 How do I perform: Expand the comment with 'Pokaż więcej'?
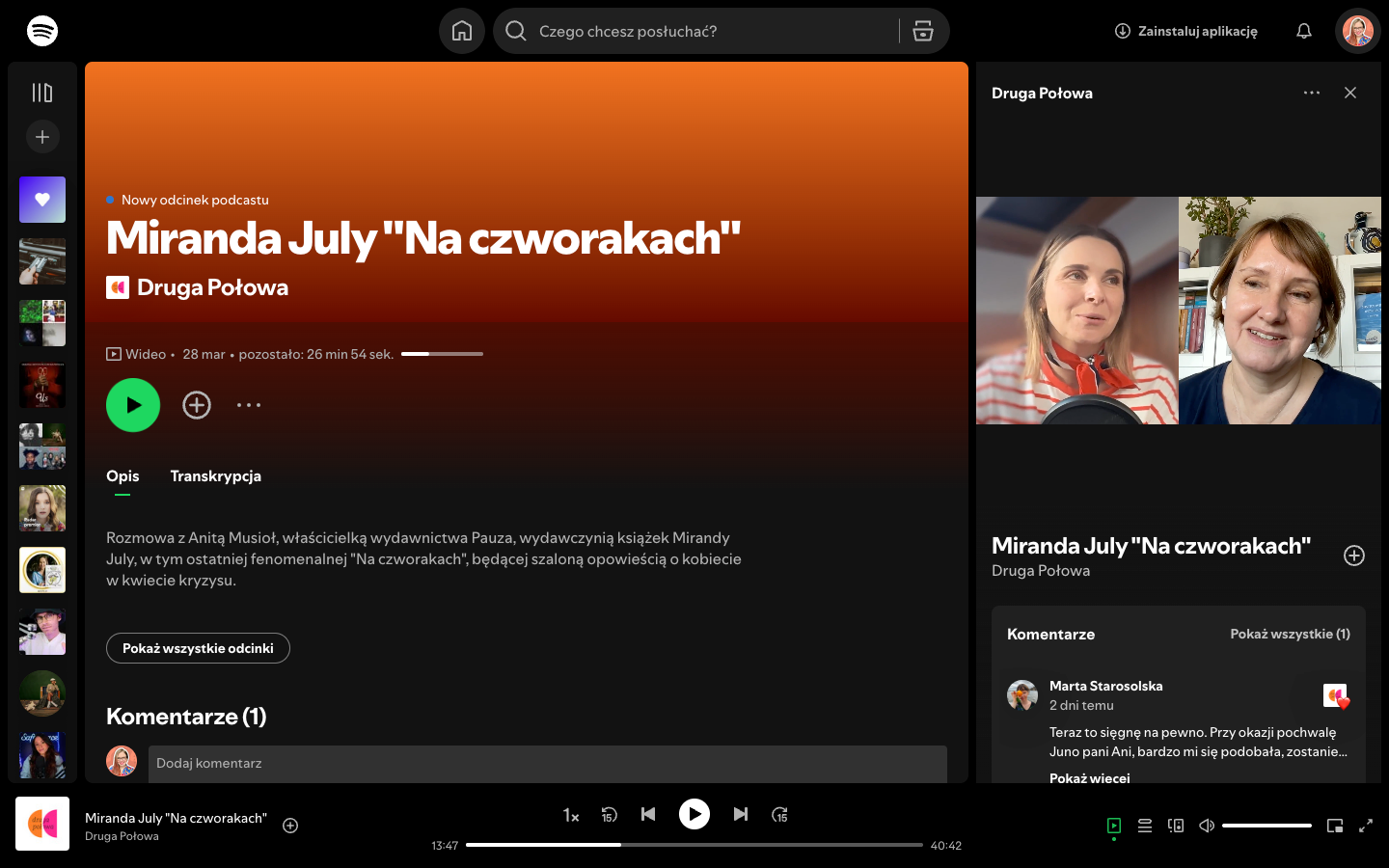(1090, 778)
